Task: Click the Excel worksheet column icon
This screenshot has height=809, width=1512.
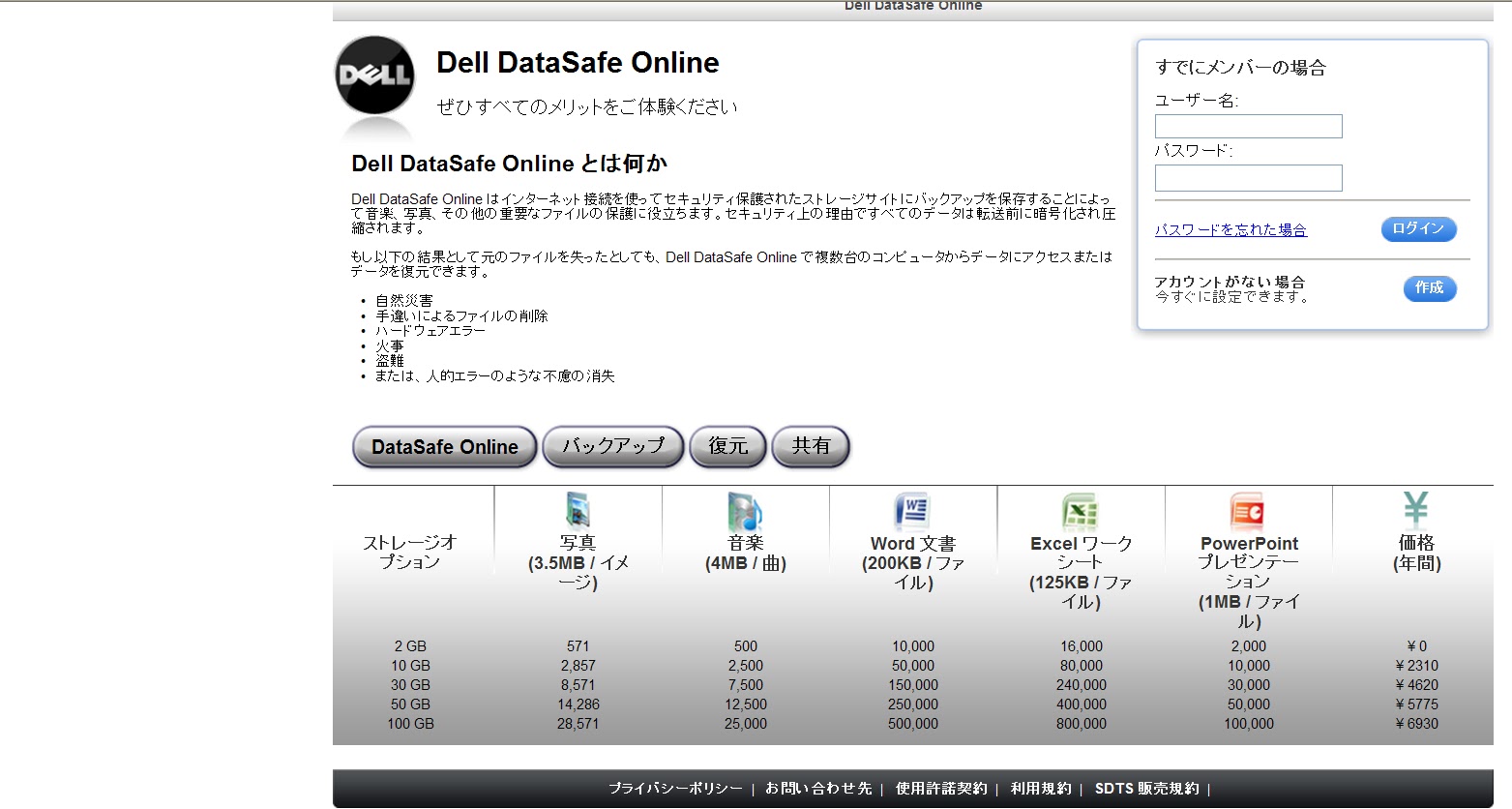Action: coord(1081,511)
